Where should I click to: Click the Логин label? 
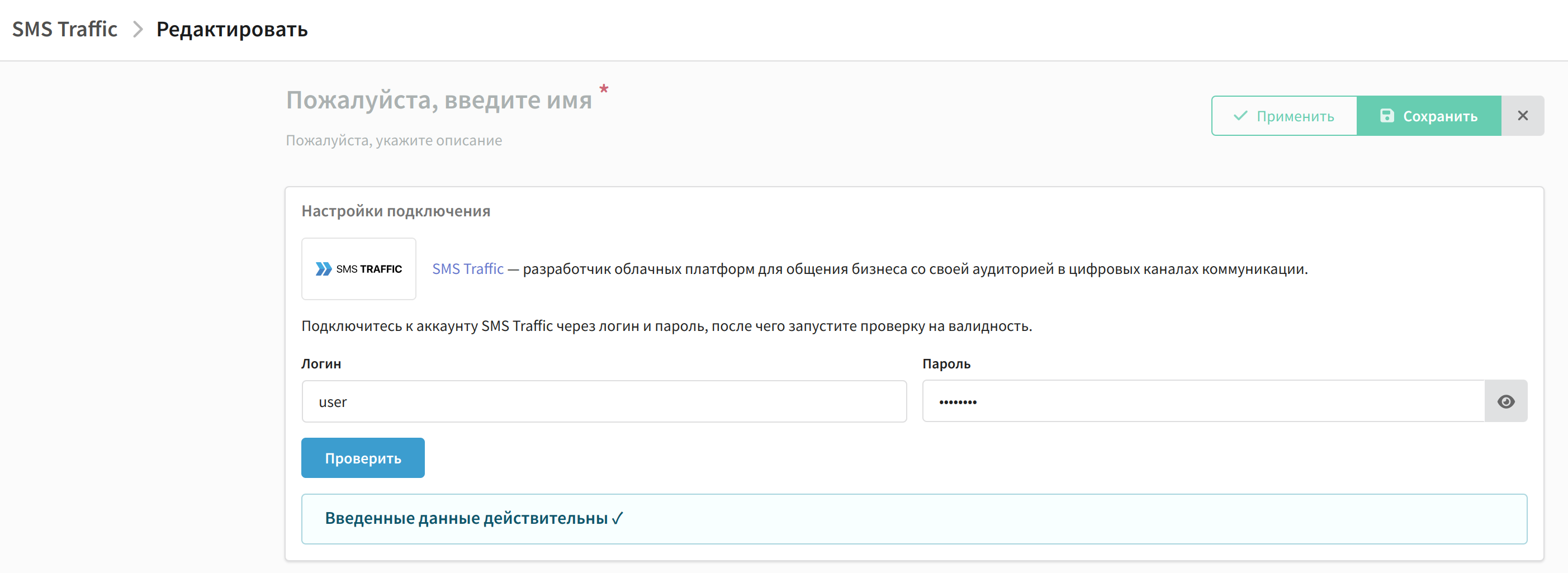coord(321,363)
